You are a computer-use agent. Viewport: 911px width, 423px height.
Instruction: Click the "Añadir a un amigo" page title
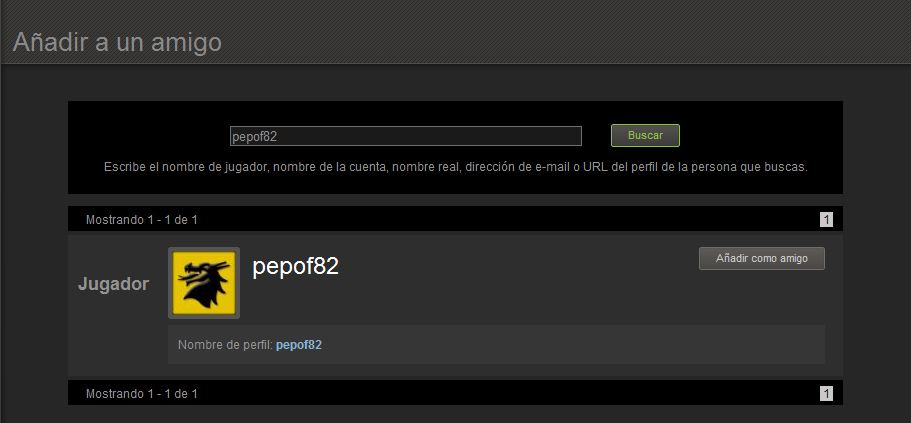117,42
